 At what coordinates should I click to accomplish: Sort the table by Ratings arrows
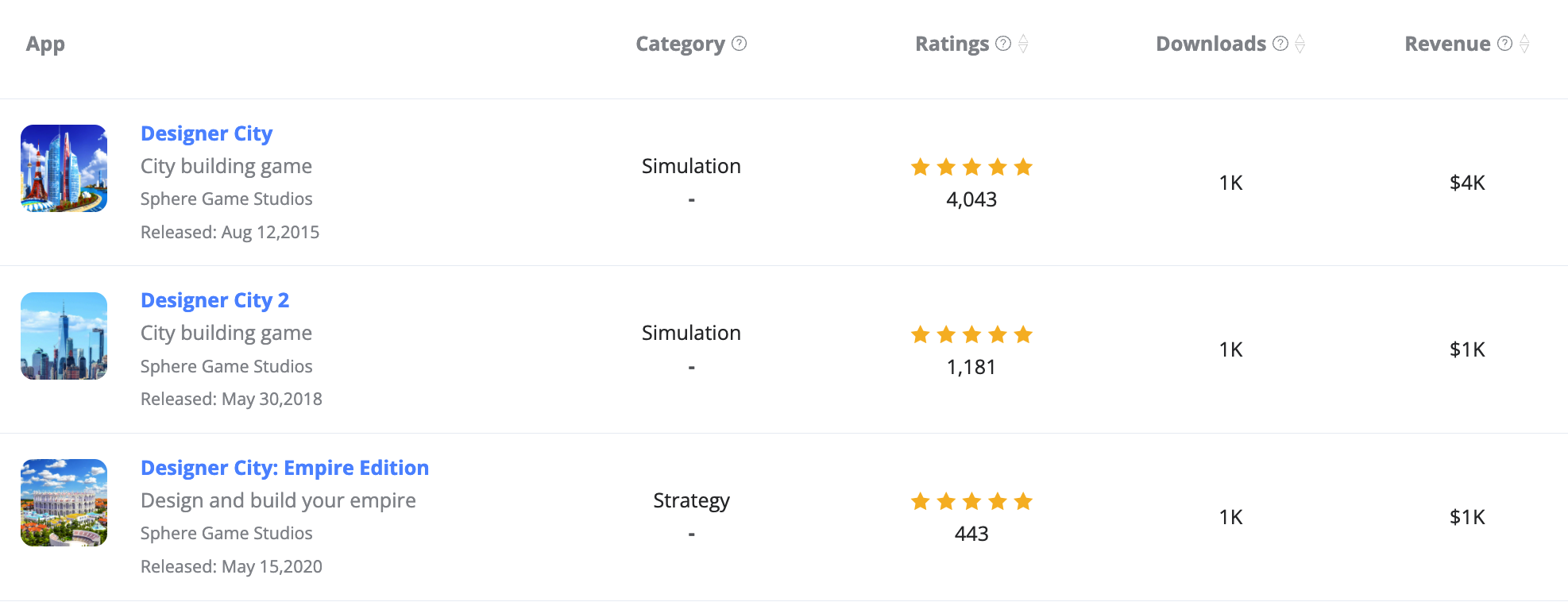1024,44
